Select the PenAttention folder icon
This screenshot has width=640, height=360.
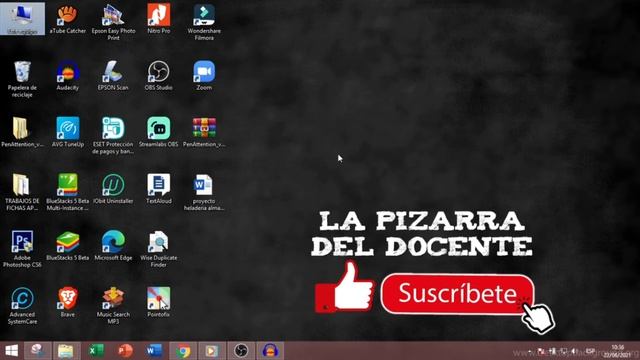pos(22,133)
